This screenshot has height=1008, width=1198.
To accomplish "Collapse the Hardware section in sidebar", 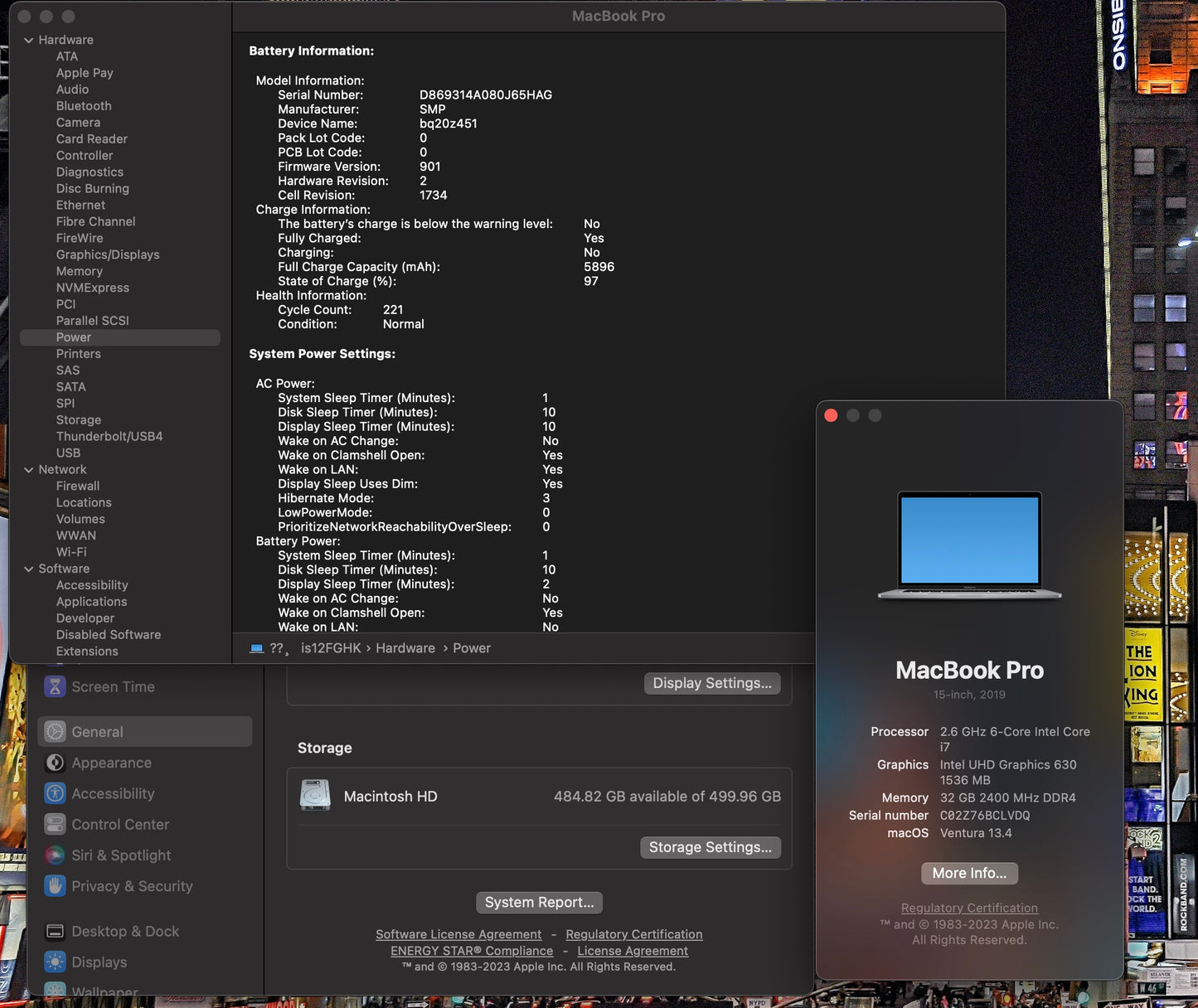I will [x=29, y=40].
